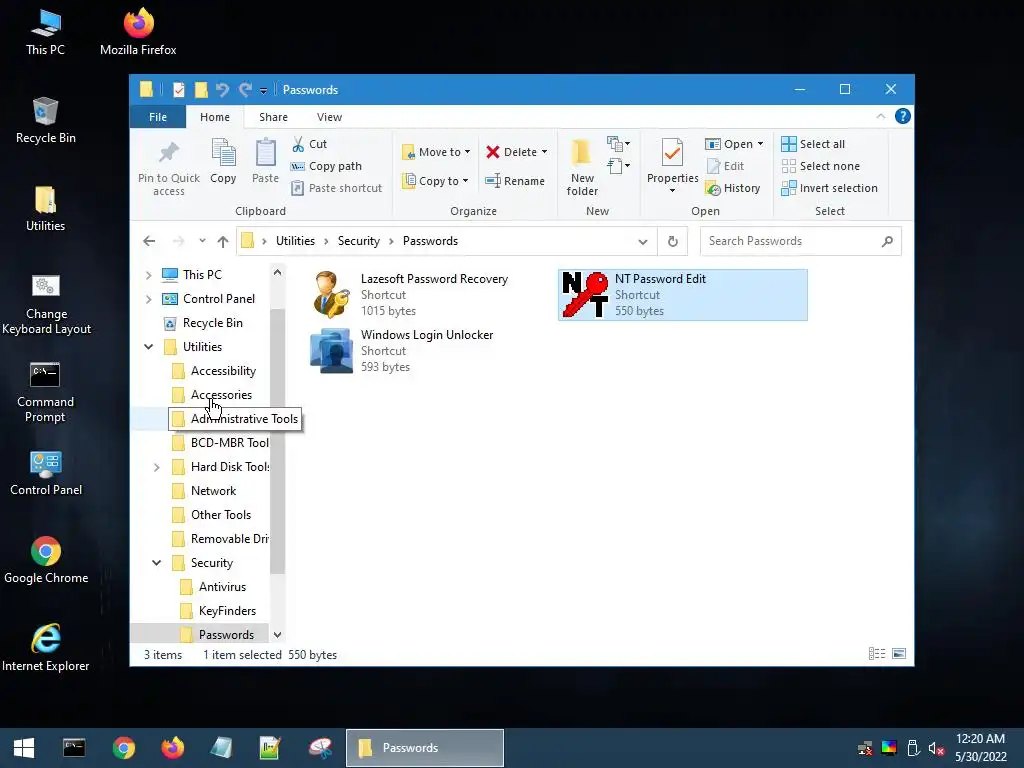Switch to the Home ribbon tab
This screenshot has height=768, width=1024.
(215, 117)
